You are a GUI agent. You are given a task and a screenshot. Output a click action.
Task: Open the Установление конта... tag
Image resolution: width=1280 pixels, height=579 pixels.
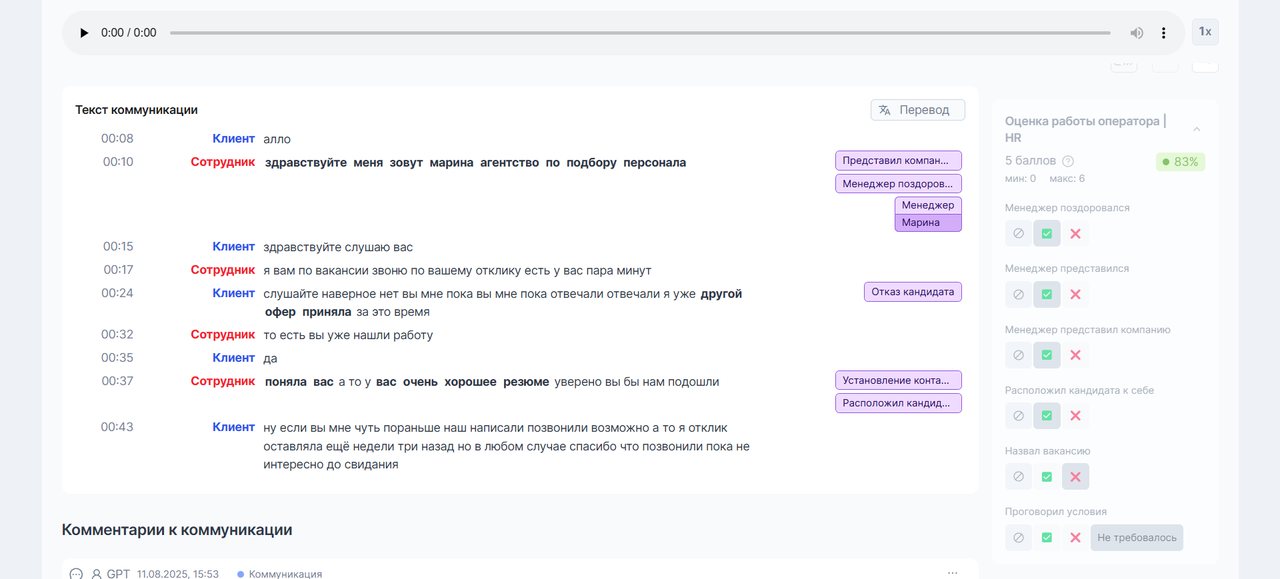898,380
